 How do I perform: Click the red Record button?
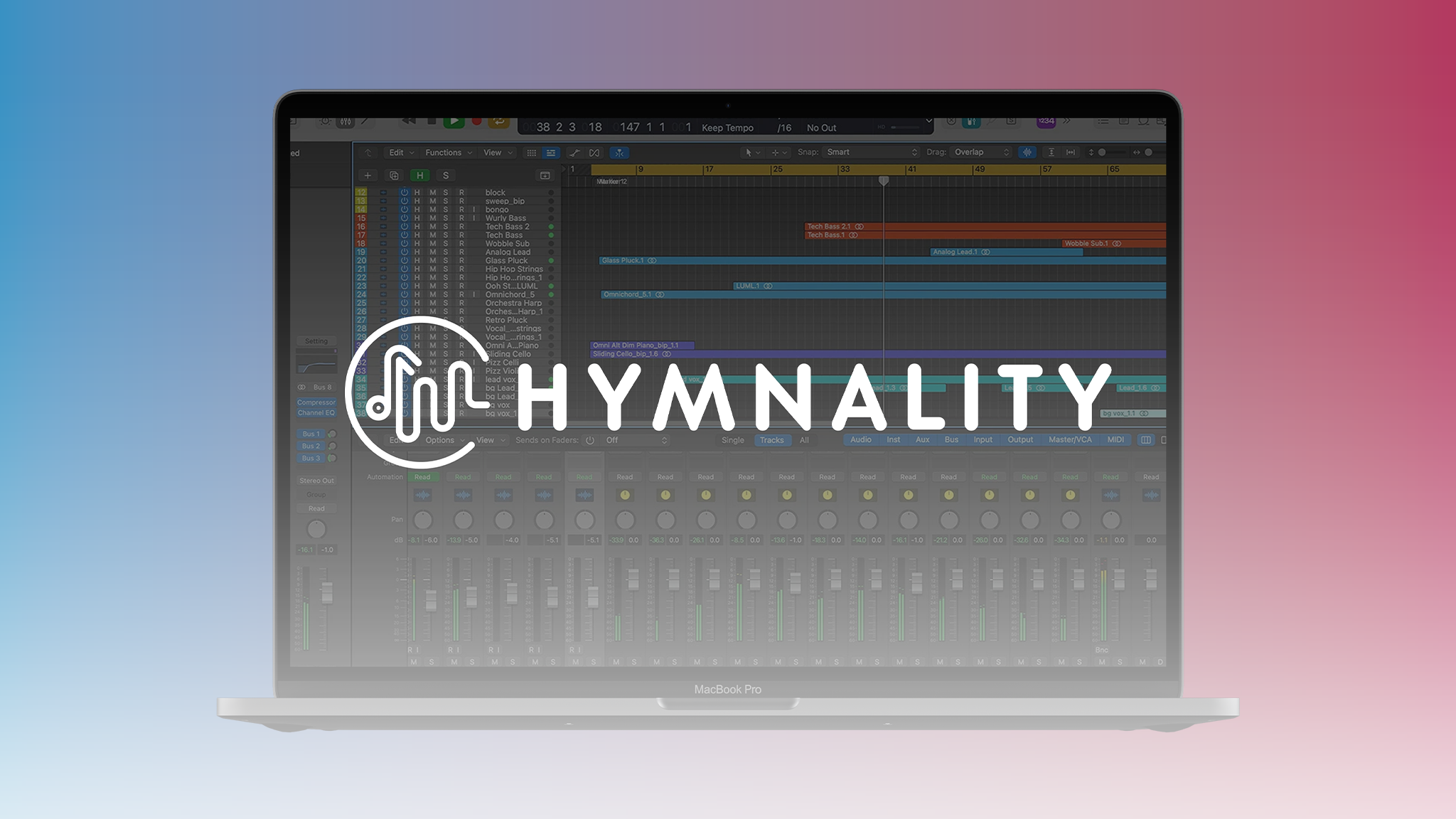477,122
